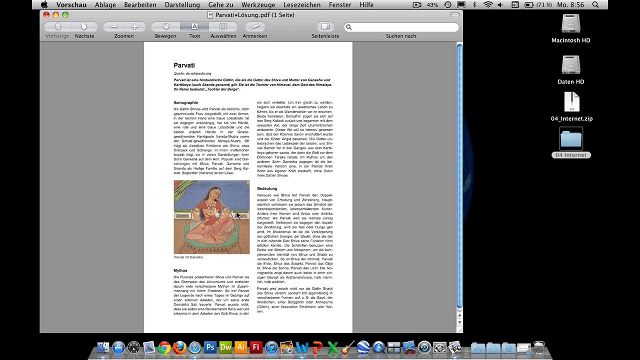Click the scroll down arrow of the window
This screenshot has height=360, width=640.
459,322
